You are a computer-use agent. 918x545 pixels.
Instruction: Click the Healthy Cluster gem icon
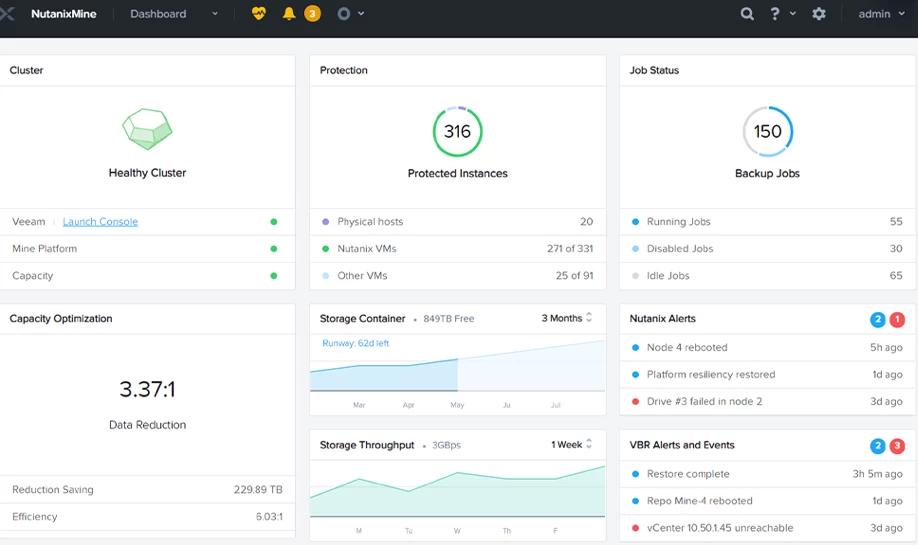[x=147, y=129]
